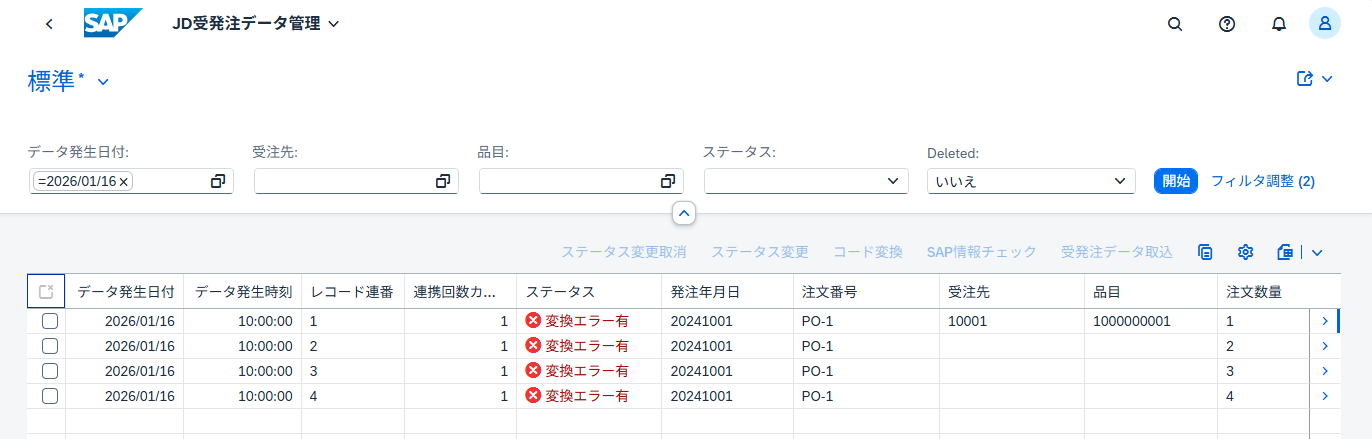Click the SAP logo
This screenshot has height=439, width=1372.
pos(113,23)
